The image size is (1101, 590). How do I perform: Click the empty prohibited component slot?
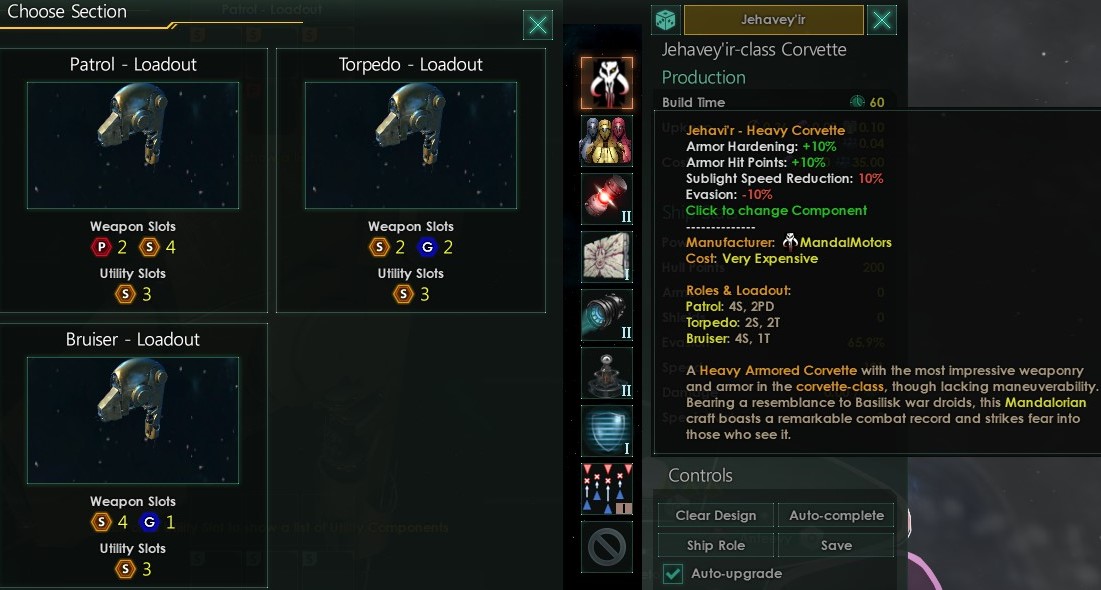tap(607, 546)
